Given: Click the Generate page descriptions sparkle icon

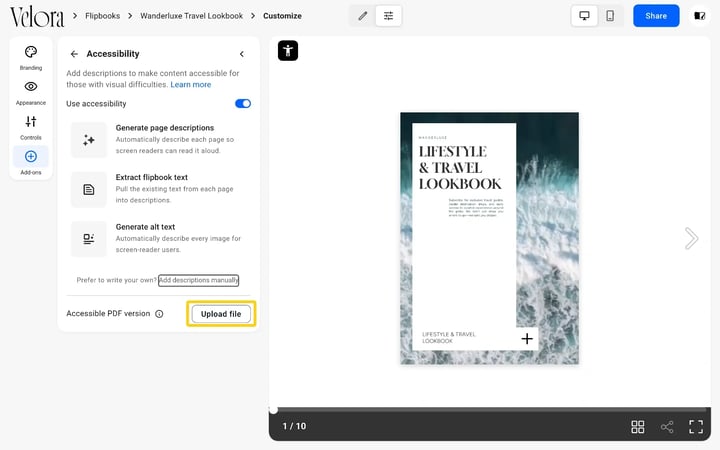Looking at the screenshot, I should coord(89,140).
